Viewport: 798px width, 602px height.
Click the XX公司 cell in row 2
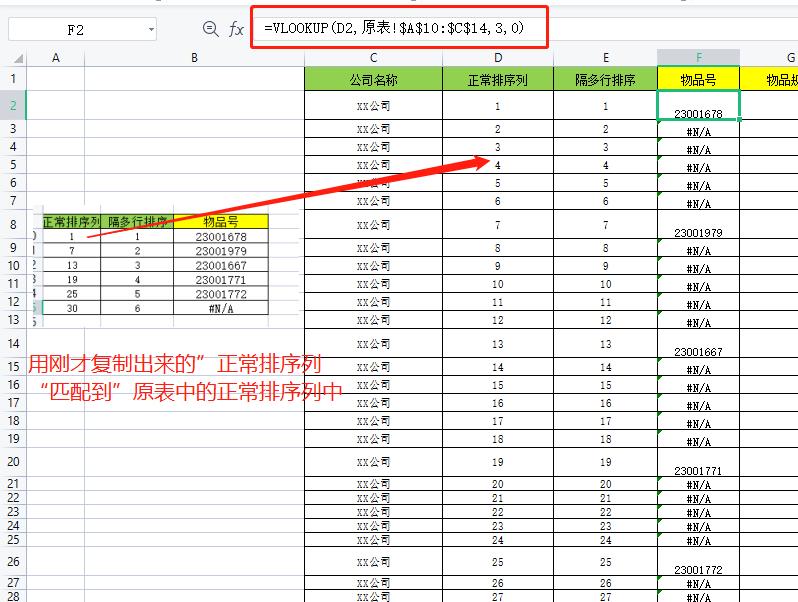point(374,105)
